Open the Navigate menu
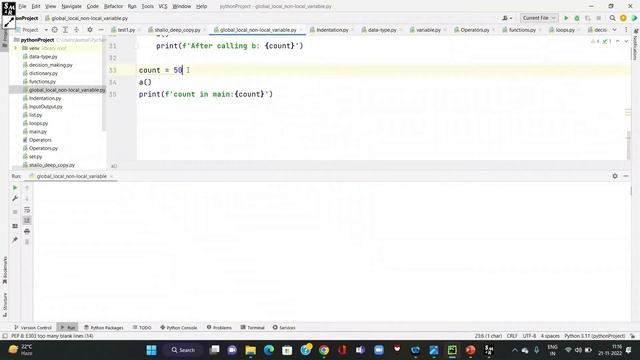The image size is (640, 360). (x=71, y=6)
